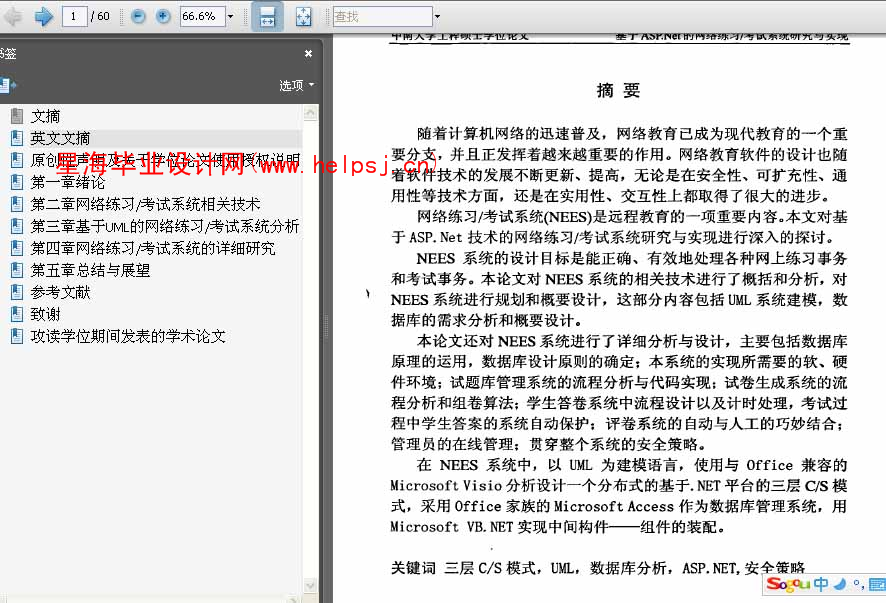Jump to 第五章总结与展望 bookmark
886x603 pixels.
[x=90, y=271]
